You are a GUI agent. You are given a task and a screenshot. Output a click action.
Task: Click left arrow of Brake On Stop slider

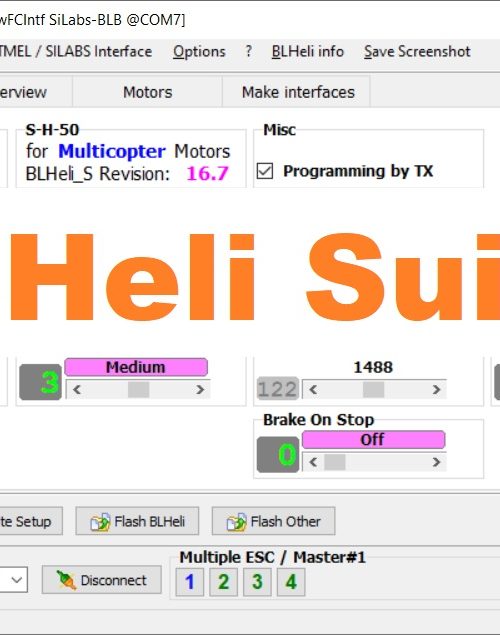[x=313, y=462]
